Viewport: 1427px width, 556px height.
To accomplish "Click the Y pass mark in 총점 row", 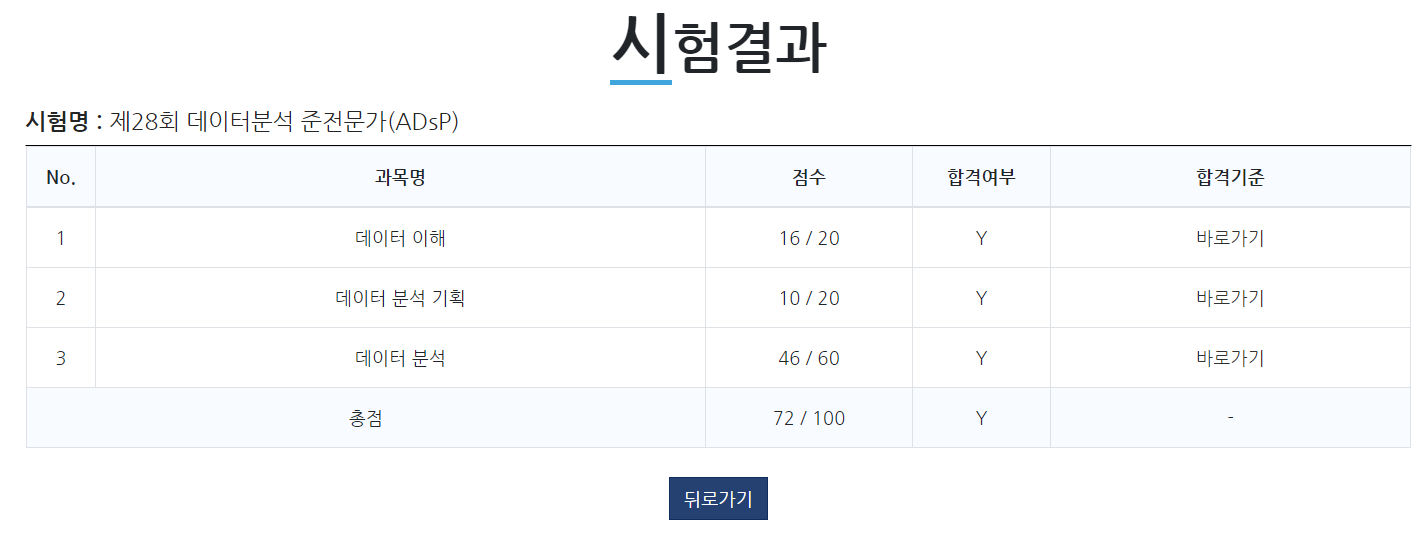I will pos(981,418).
